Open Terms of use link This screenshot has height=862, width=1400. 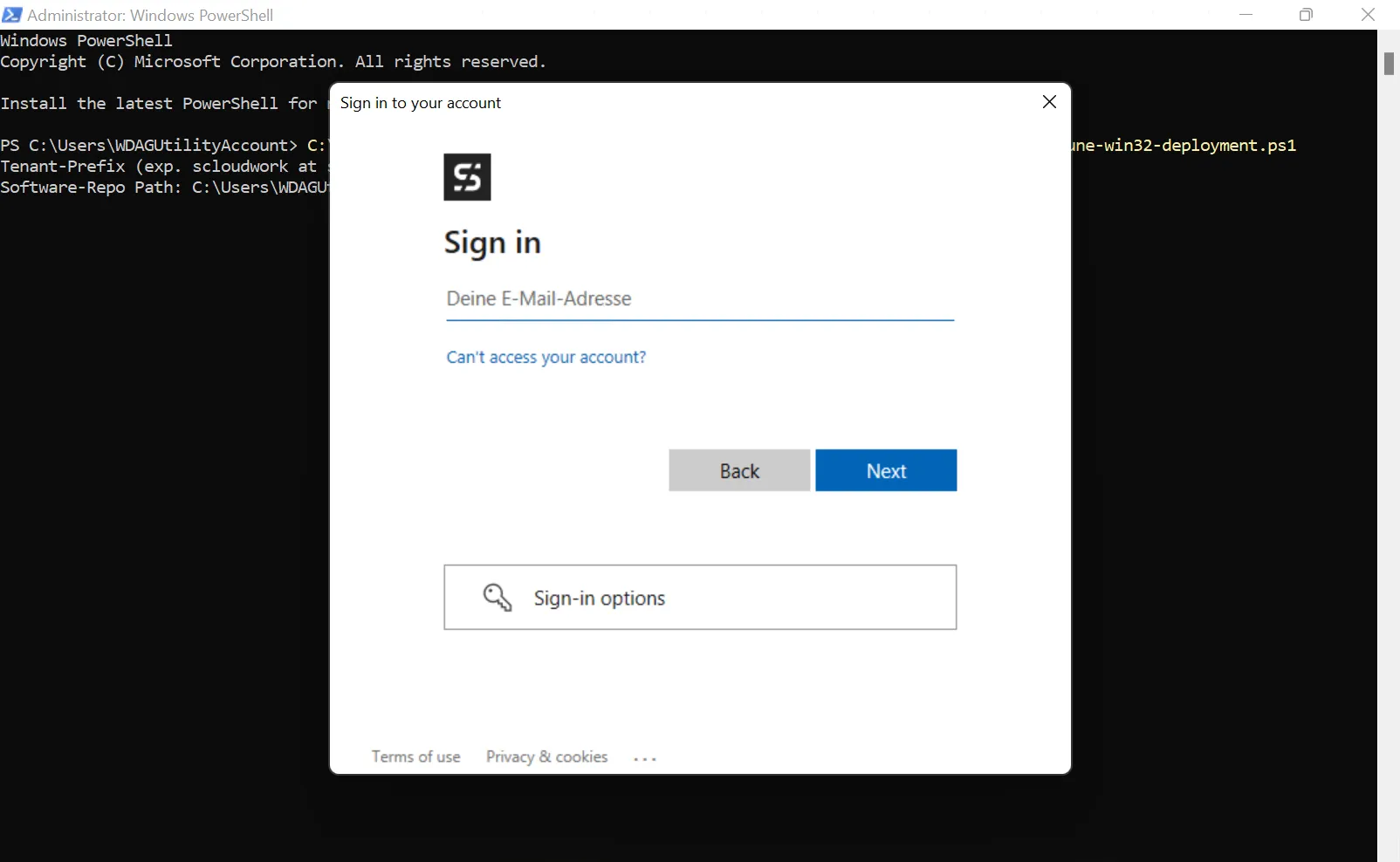pos(415,756)
